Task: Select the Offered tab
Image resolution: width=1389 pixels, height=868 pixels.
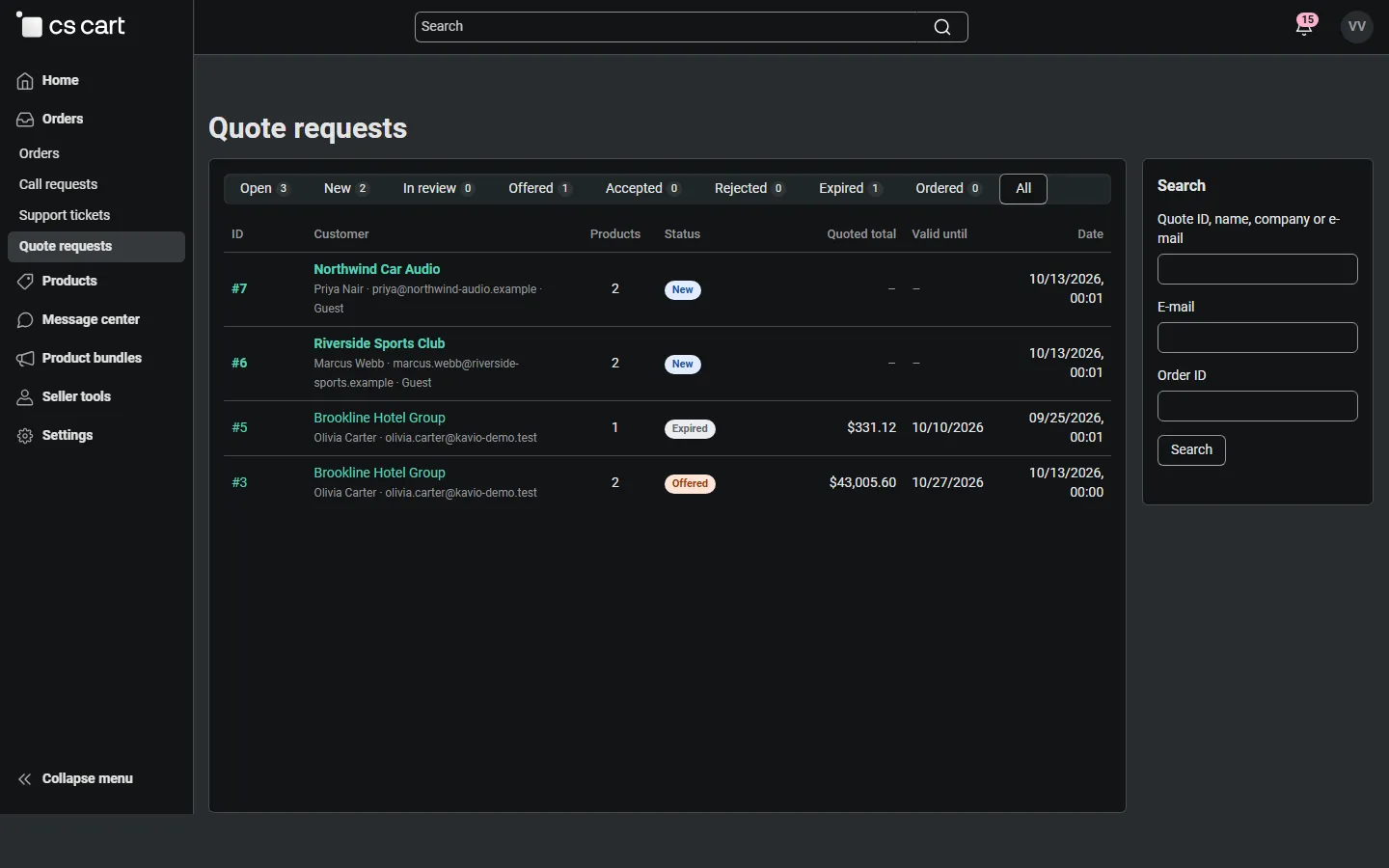Action: point(540,189)
